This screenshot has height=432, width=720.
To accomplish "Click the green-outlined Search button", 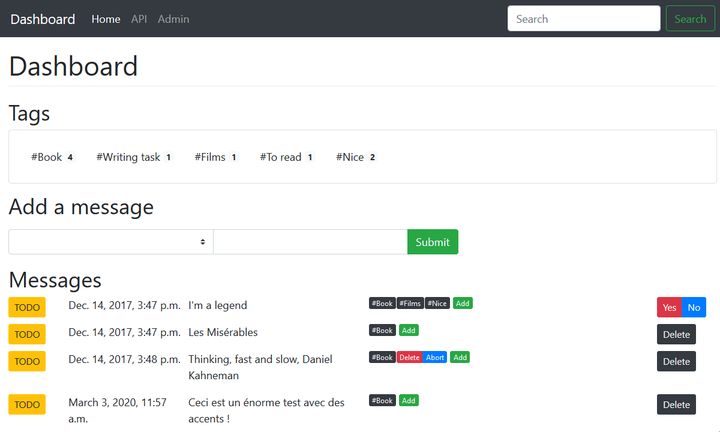I will pyautogui.click(x=690, y=18).
